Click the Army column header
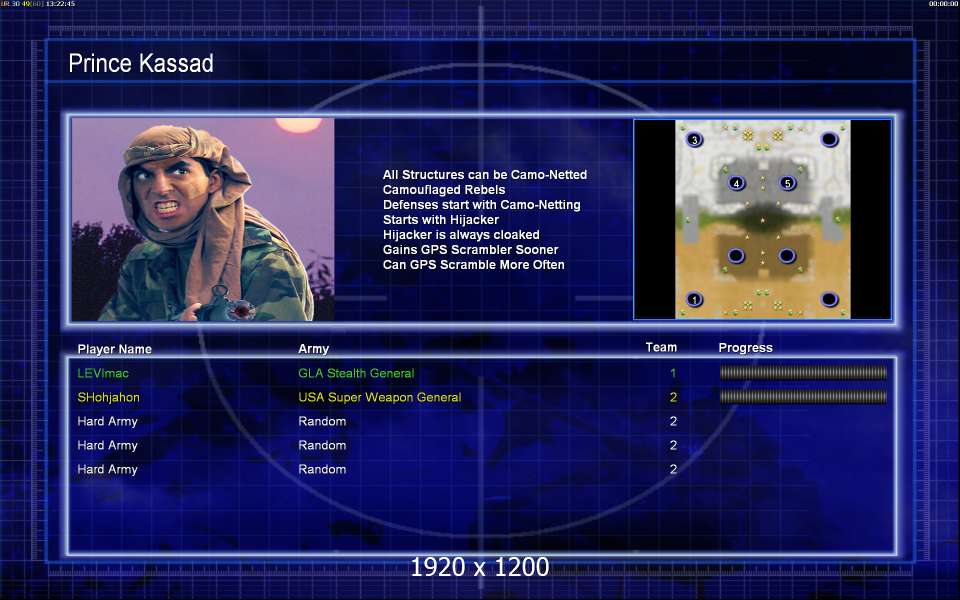Screen dimensions: 960x600 [313, 349]
